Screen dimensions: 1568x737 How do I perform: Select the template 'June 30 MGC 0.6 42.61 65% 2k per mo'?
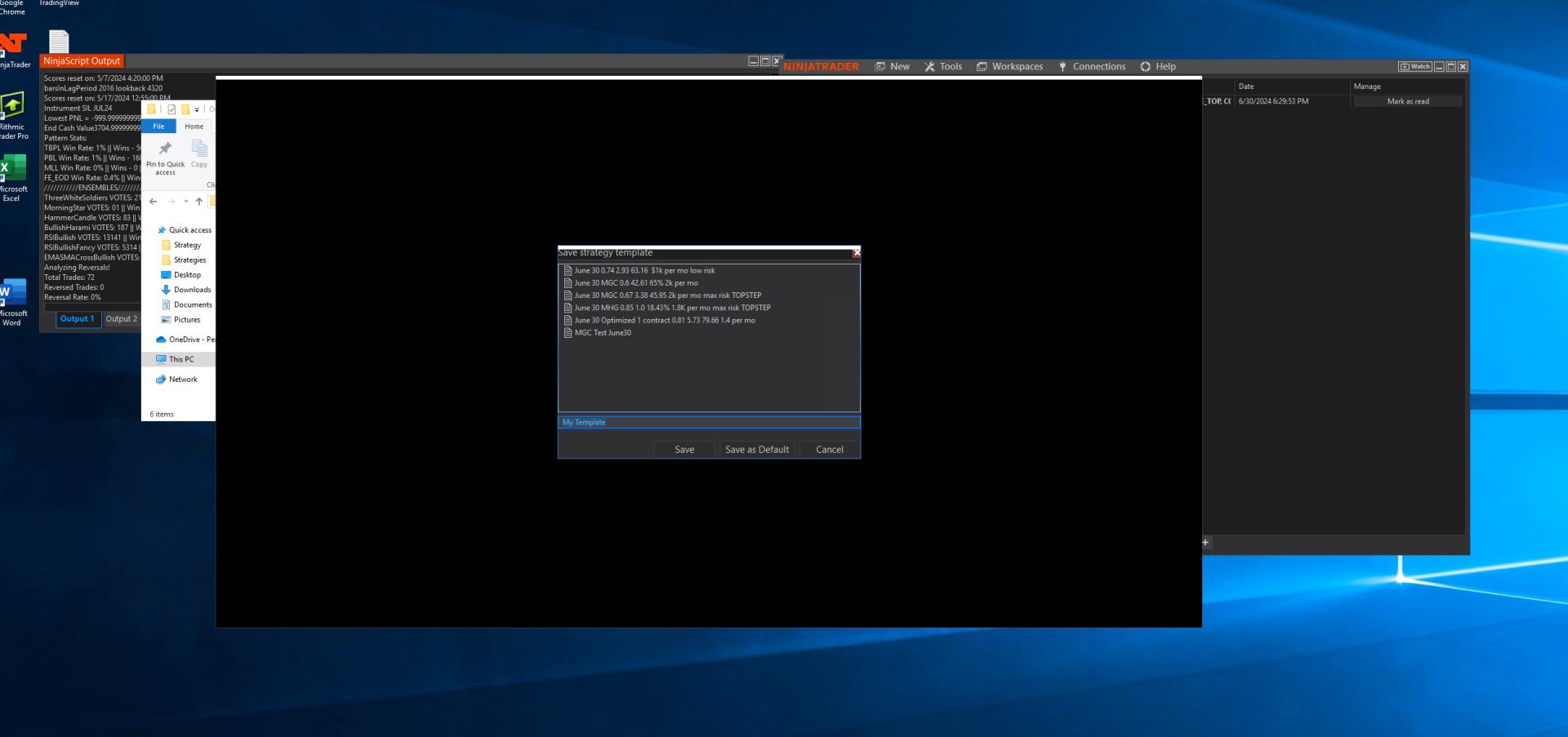click(x=636, y=283)
